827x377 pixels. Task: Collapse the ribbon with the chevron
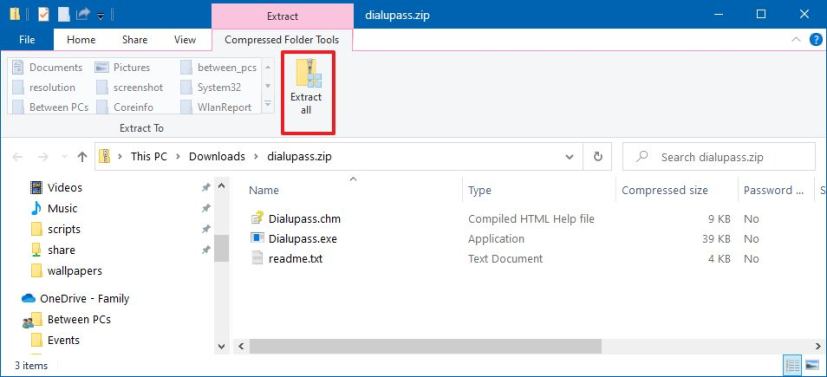tap(796, 40)
